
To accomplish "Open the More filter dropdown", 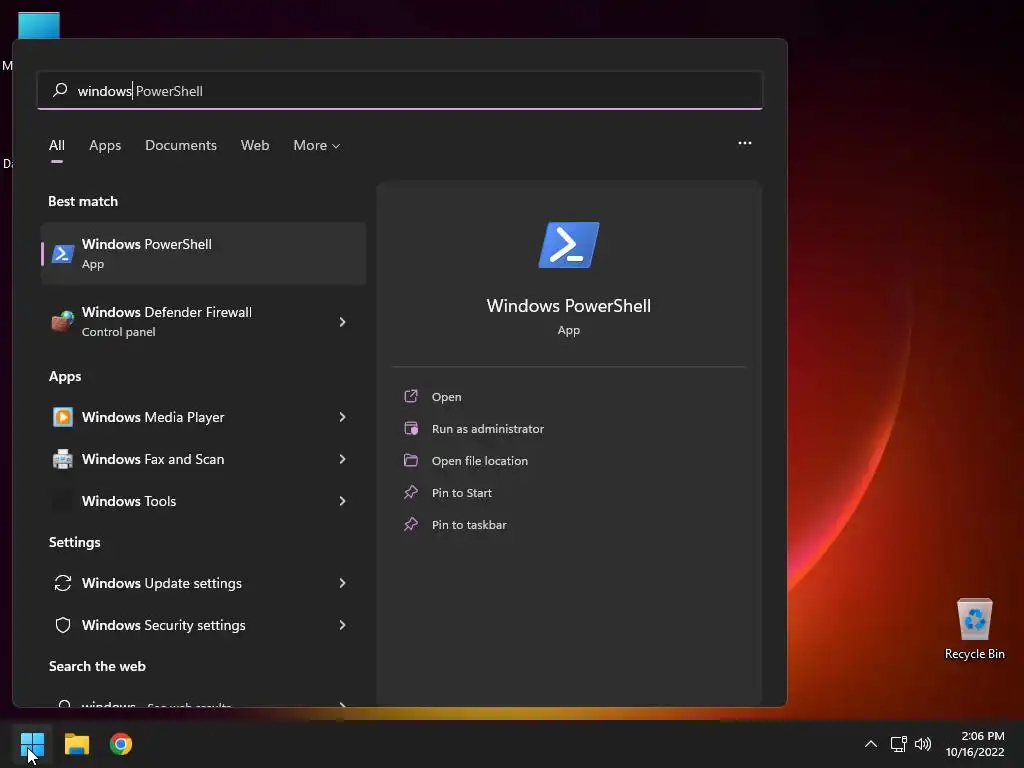I will (317, 145).
